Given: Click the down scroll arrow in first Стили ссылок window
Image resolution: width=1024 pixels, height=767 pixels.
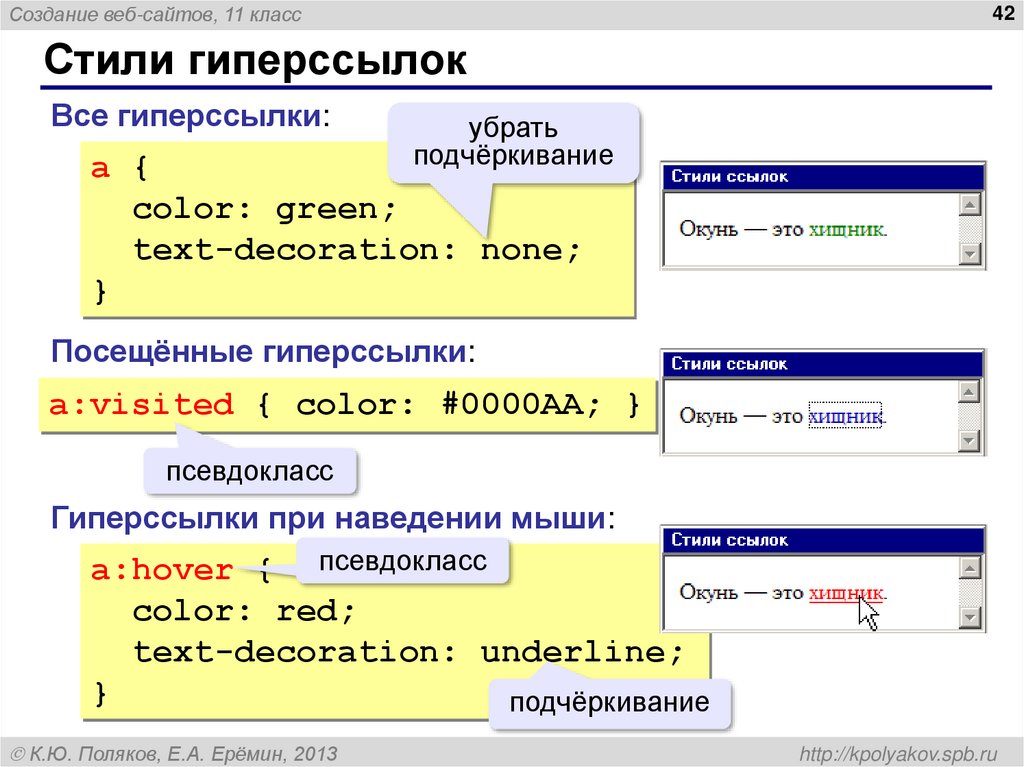Looking at the screenshot, I should [969, 252].
